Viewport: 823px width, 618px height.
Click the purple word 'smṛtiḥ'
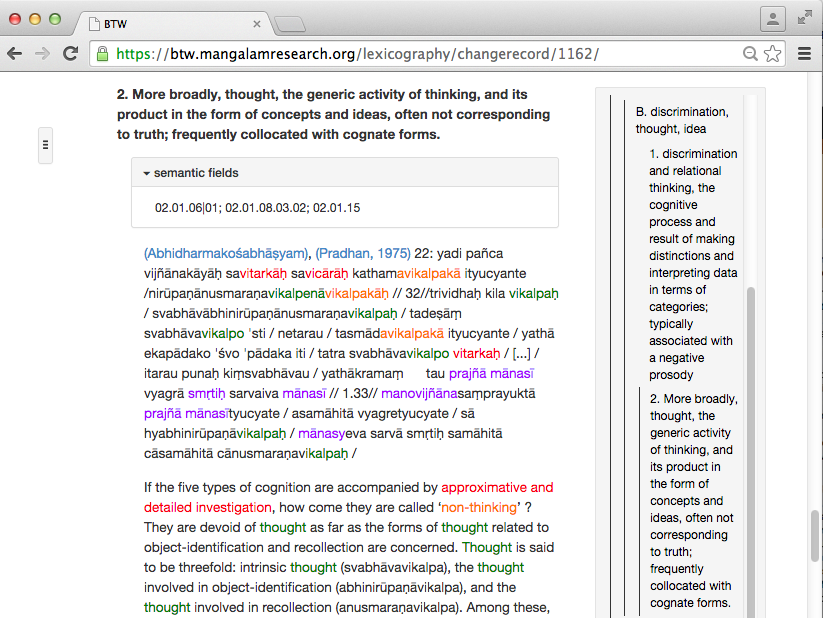[206, 394]
